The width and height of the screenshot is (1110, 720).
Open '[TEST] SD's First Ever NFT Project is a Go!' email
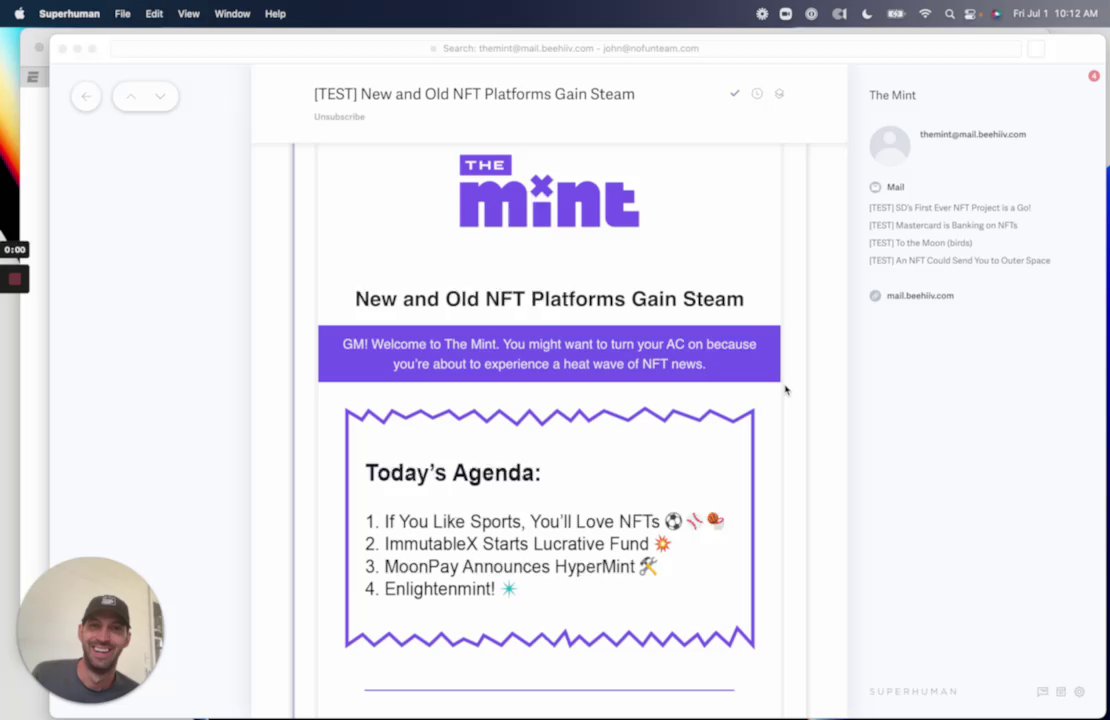click(x=949, y=207)
